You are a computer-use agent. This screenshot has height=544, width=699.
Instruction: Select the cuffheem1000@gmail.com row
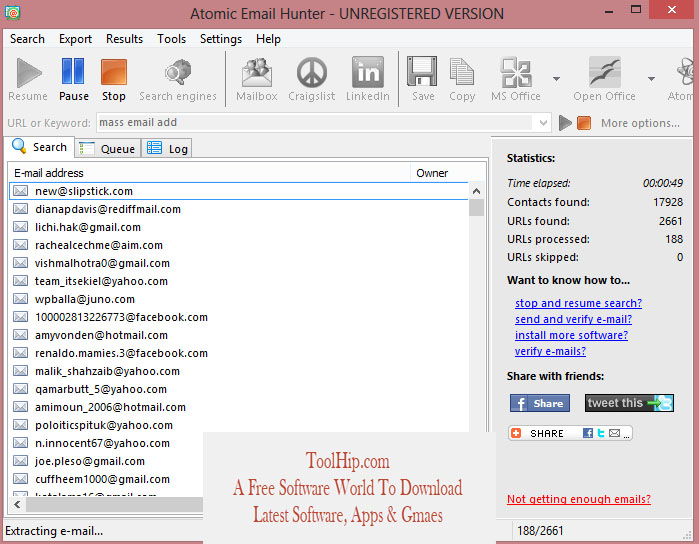point(107,479)
